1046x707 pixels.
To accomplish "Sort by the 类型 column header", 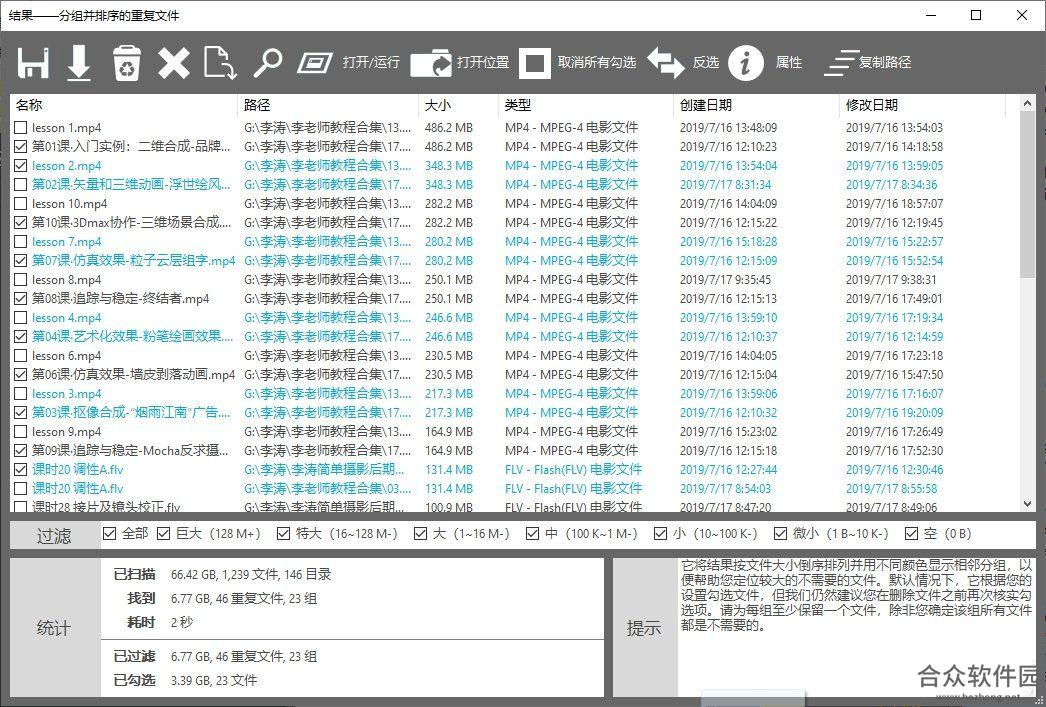I will coord(586,105).
